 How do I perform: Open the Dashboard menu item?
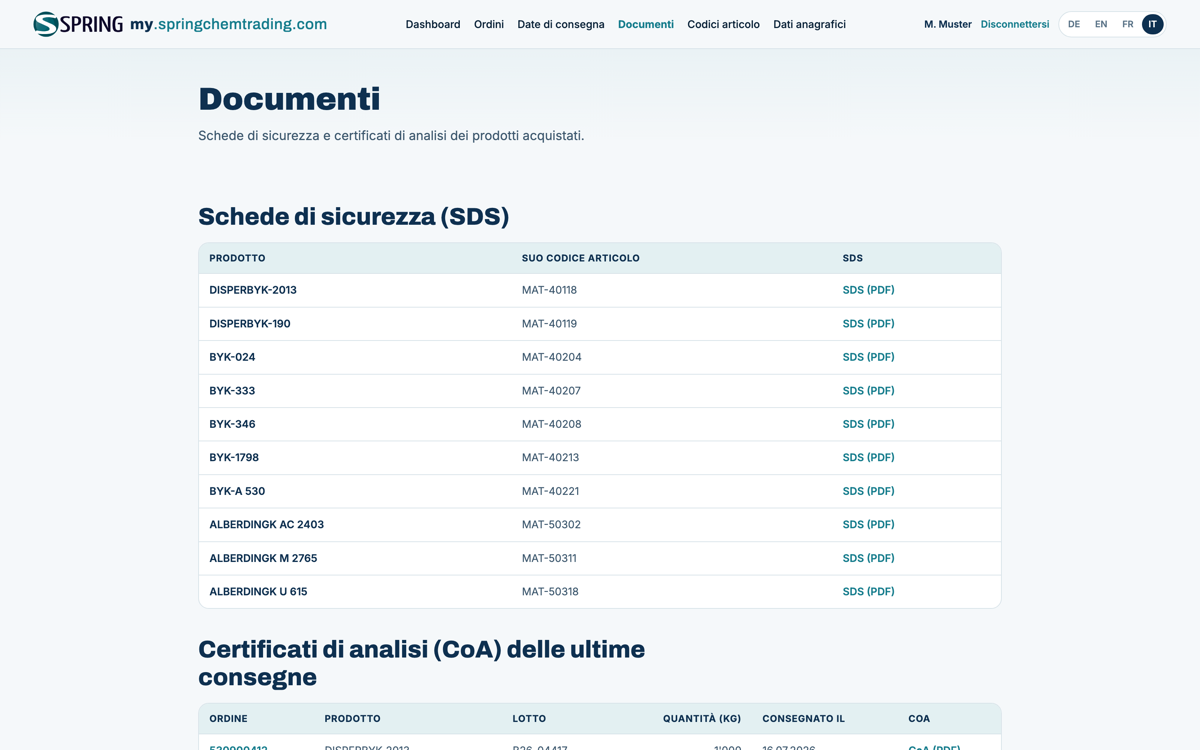click(433, 24)
